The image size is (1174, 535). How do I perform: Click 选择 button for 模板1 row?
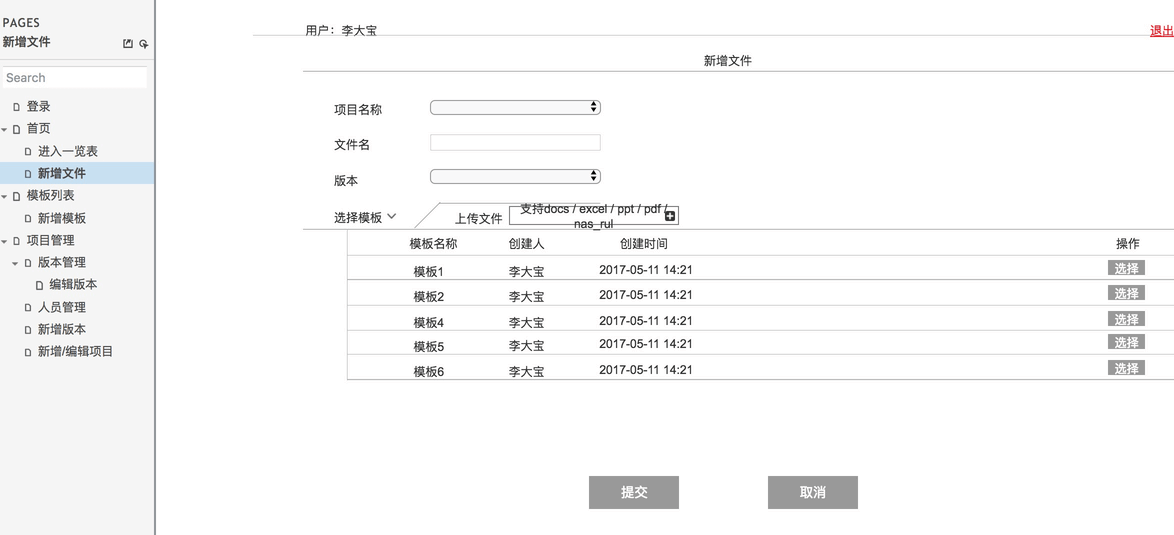1126,268
